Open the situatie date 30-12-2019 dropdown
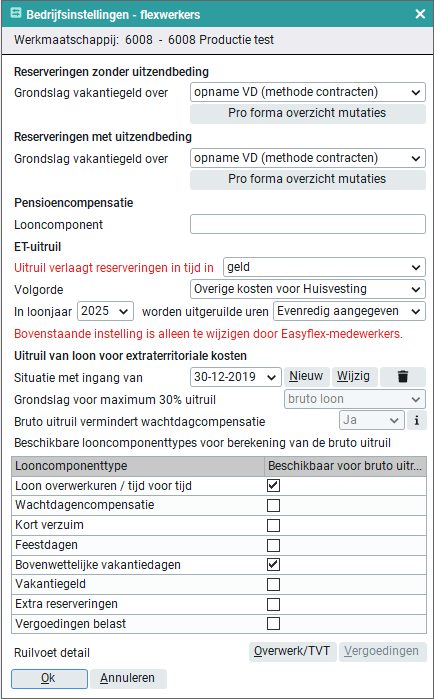The height and width of the screenshot is (699, 434). click(236, 377)
